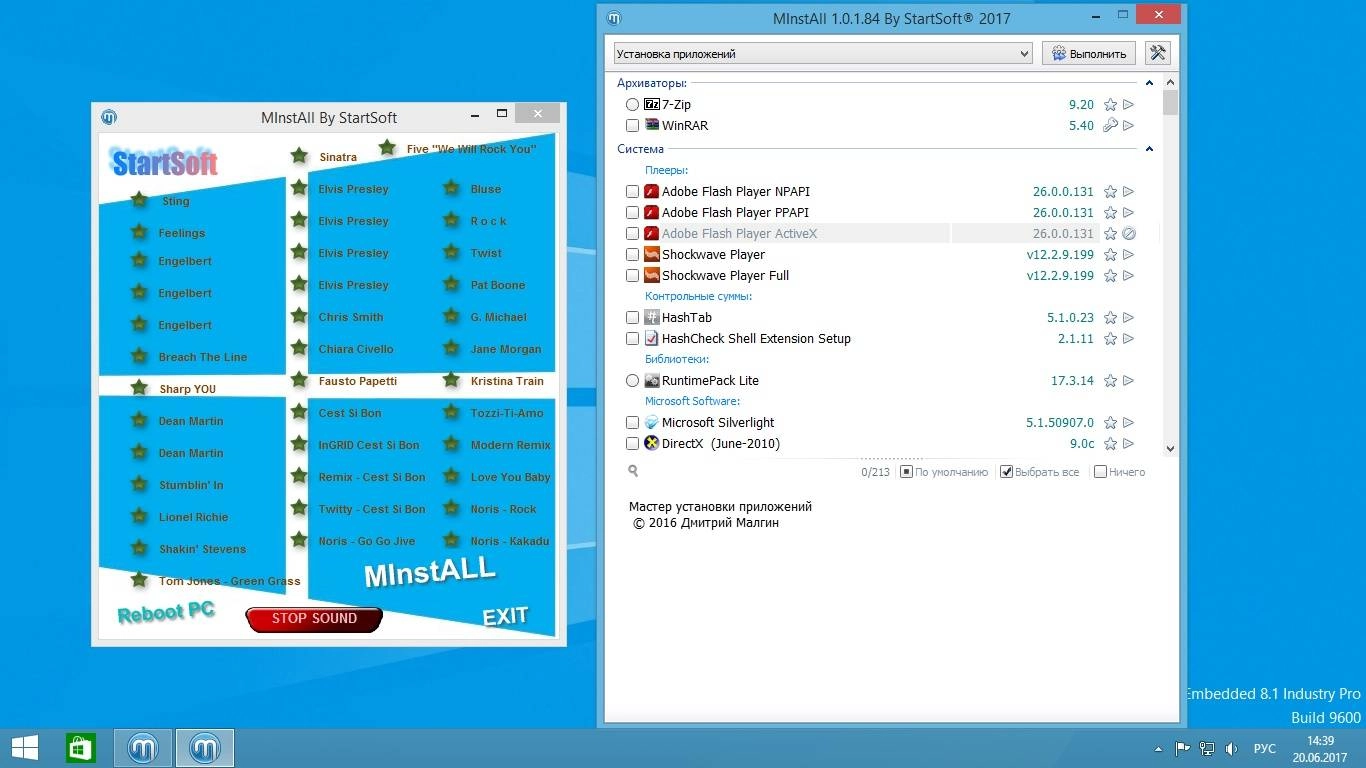Select the 7-Zip radio button
The height and width of the screenshot is (768, 1366).
(633, 104)
